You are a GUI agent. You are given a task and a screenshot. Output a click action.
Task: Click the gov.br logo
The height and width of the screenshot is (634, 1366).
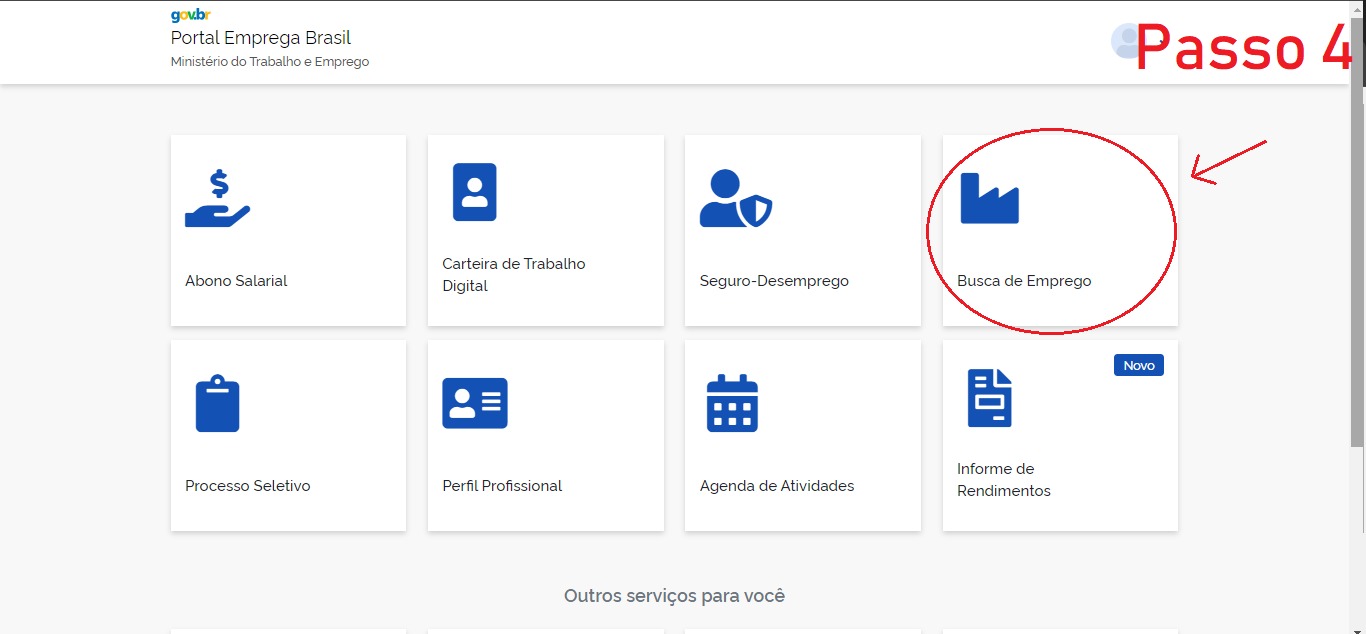pos(189,15)
